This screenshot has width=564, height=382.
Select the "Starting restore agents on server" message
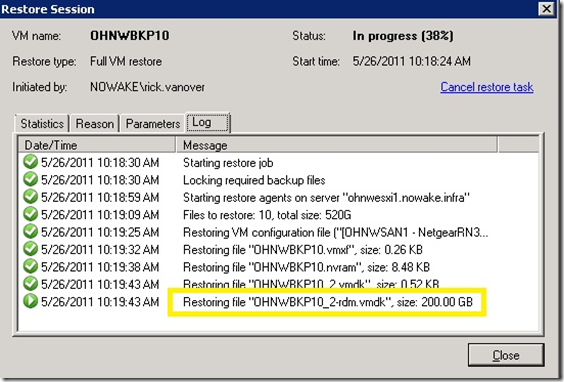[326, 197]
